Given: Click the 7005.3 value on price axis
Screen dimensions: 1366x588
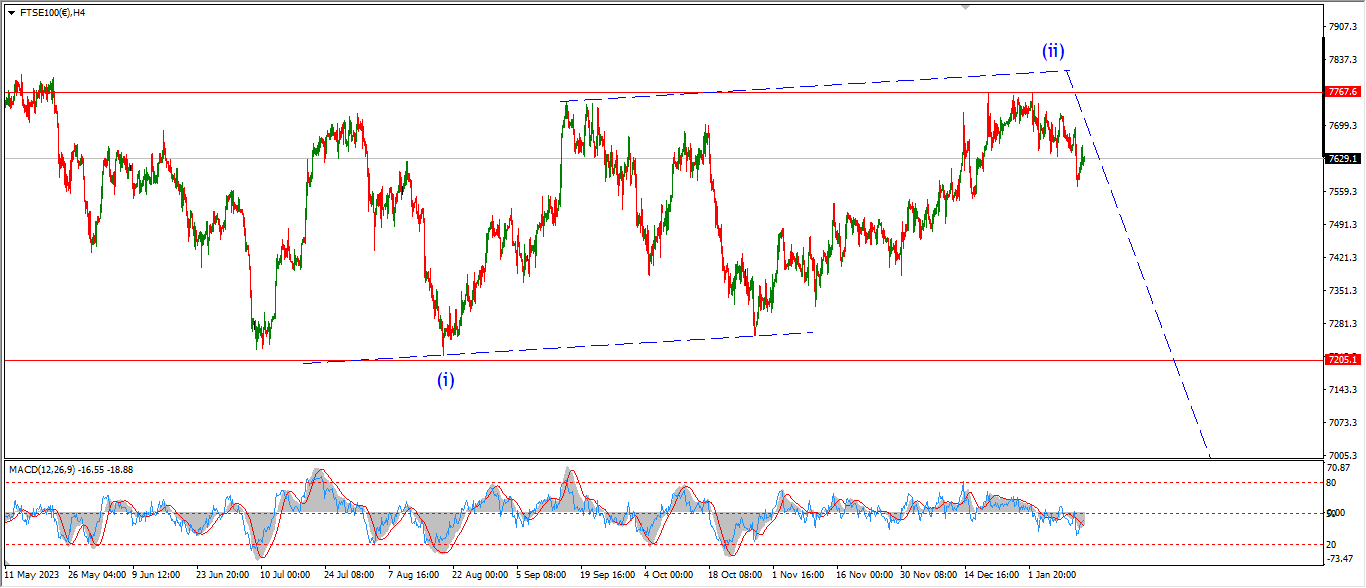Looking at the screenshot, I should 1342,454.
